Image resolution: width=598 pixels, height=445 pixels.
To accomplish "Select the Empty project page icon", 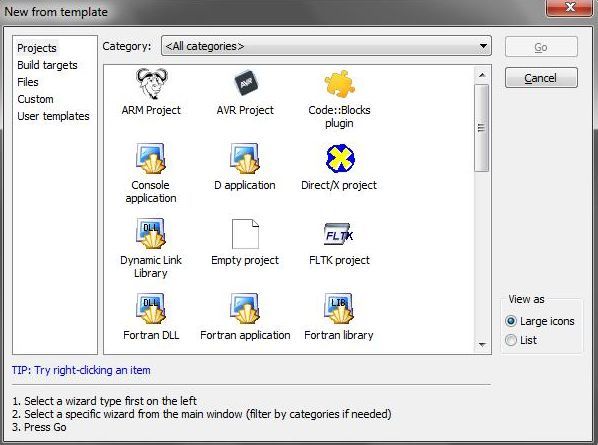I will (245, 234).
